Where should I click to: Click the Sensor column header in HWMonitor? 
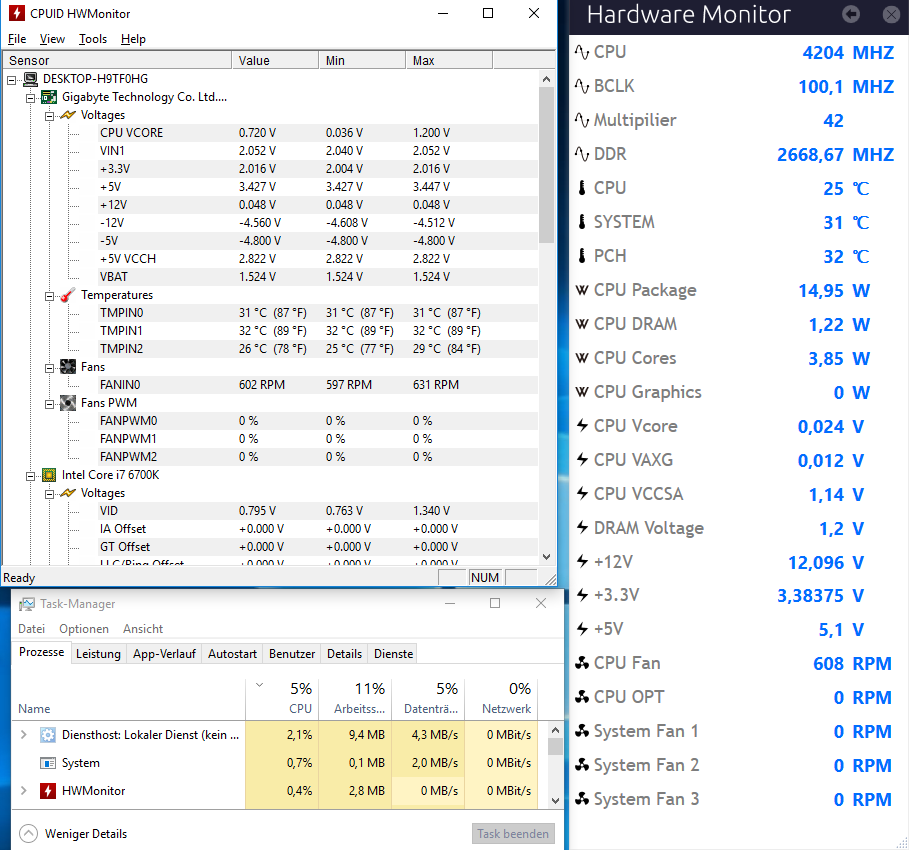point(117,60)
